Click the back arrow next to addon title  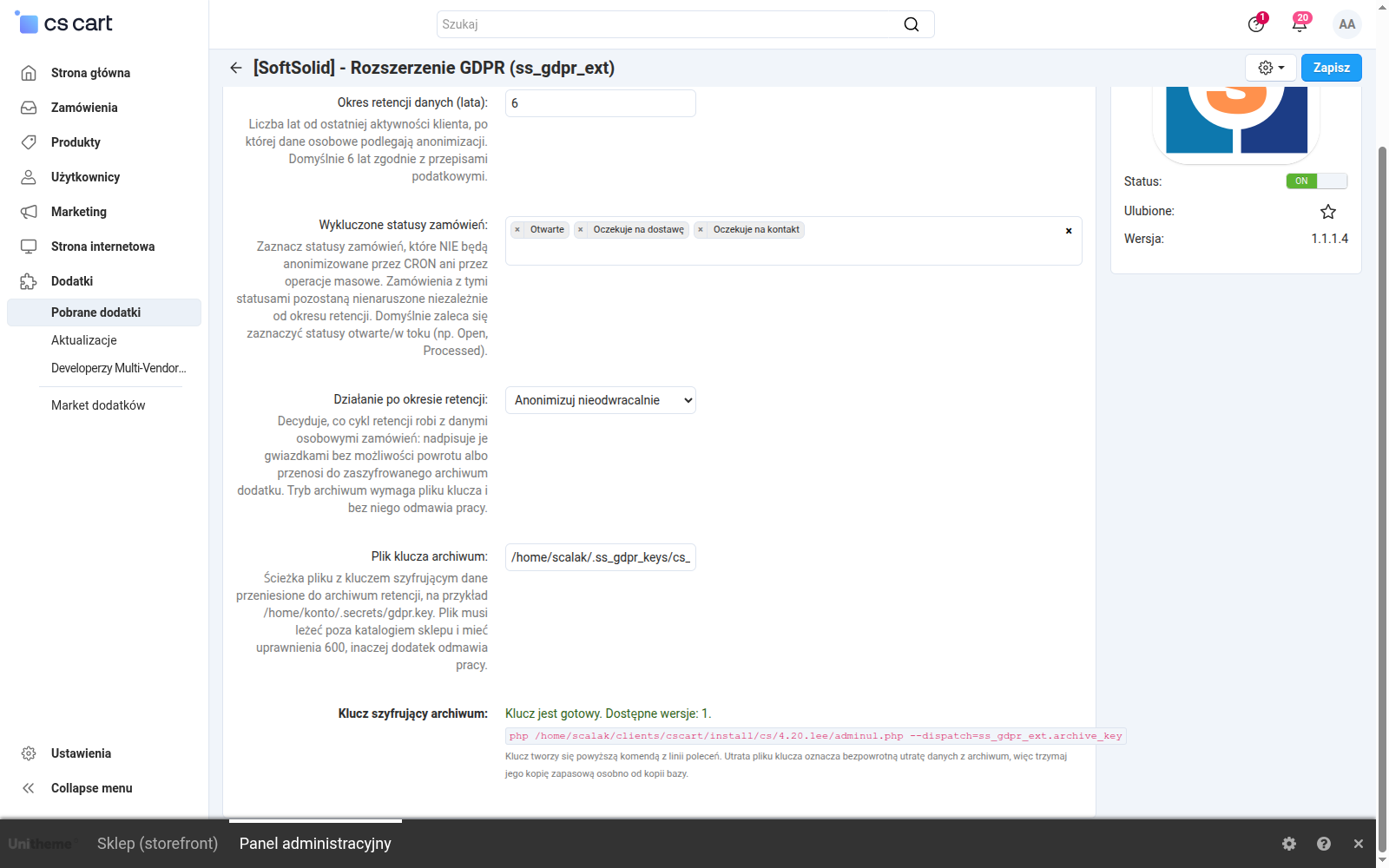tap(236, 68)
